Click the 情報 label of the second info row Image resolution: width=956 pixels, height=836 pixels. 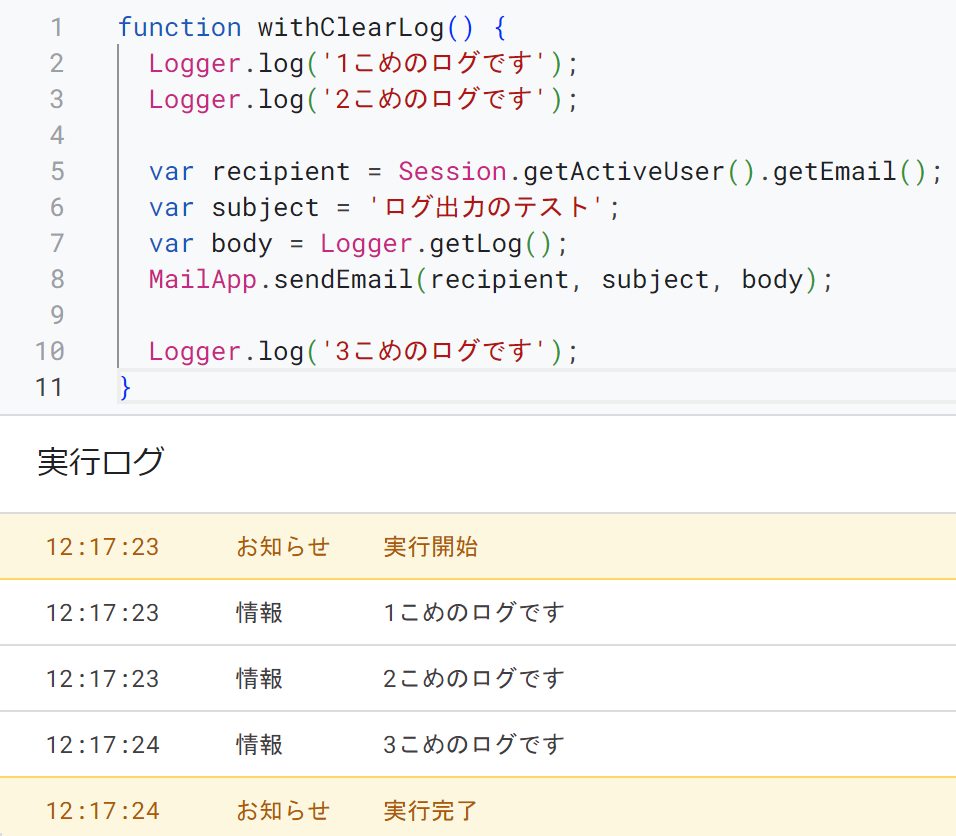click(x=258, y=678)
